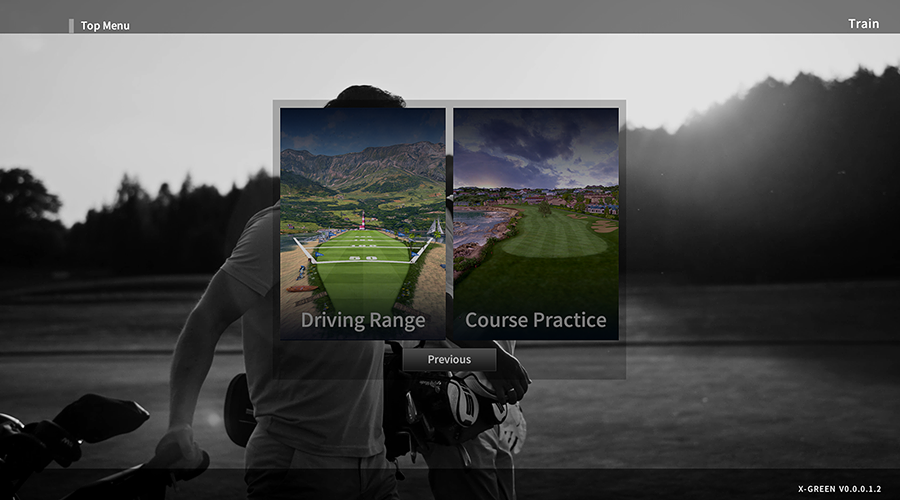Click the white sail structure on range
Screen dimensions: 900x500
click(437, 228)
